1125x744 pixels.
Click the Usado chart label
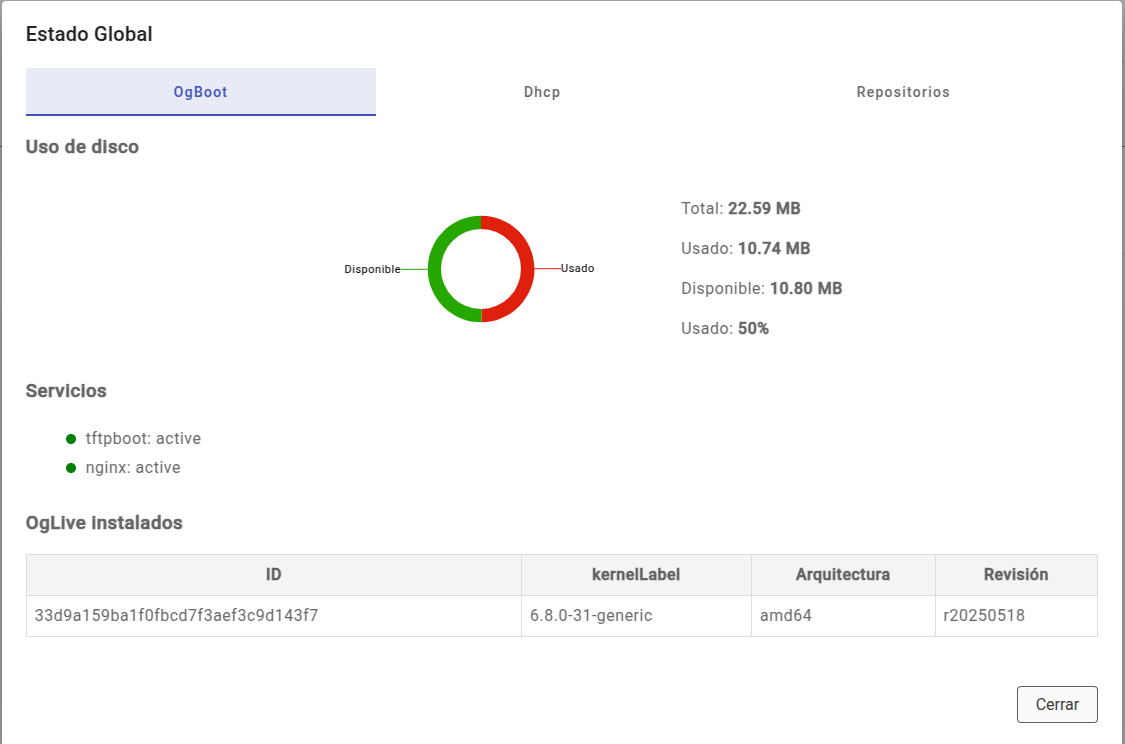[577, 268]
